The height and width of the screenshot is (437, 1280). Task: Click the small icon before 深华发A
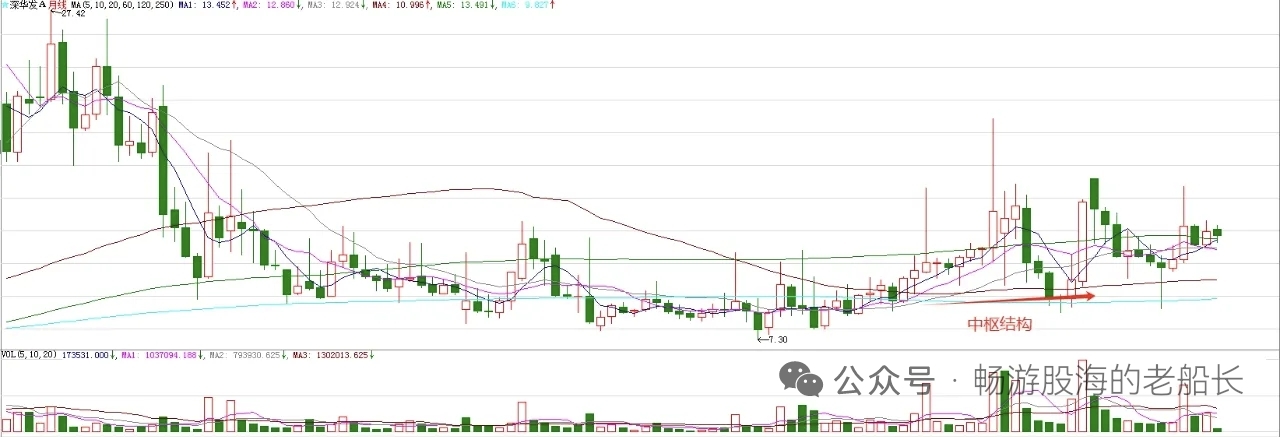coord(4,4)
